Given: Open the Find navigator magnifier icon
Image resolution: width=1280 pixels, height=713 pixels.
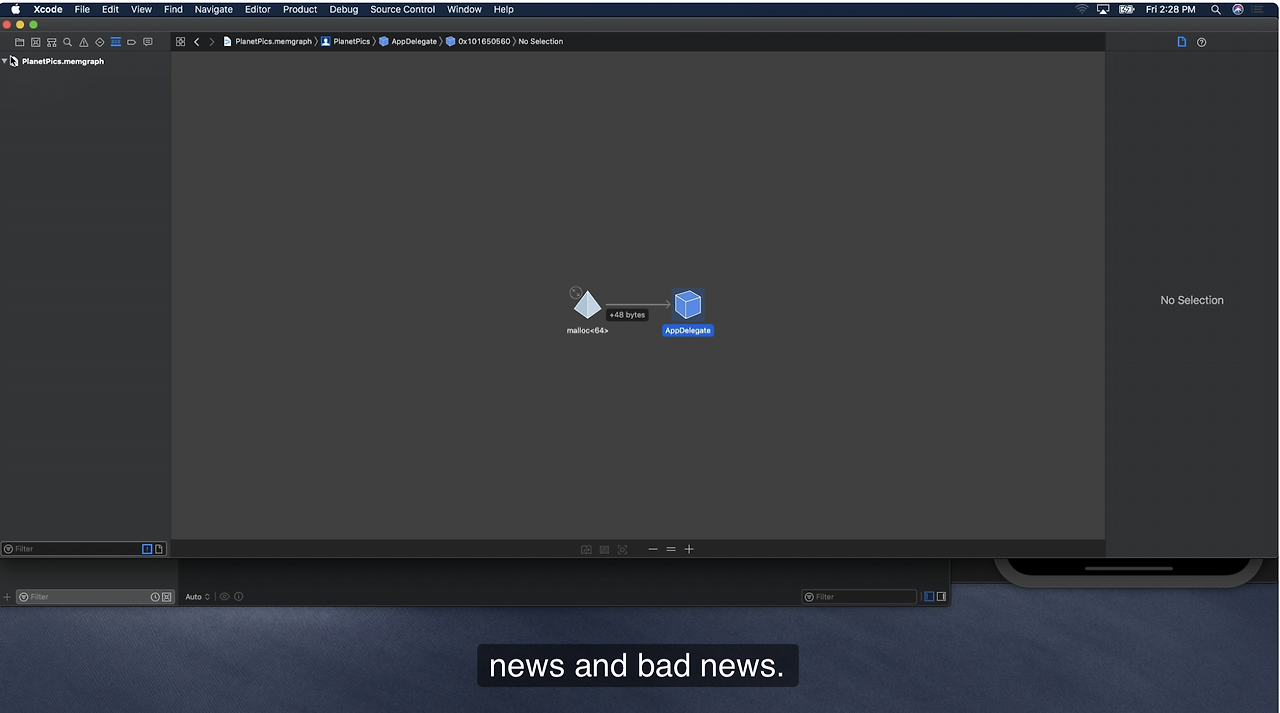Looking at the screenshot, I should 67,42.
